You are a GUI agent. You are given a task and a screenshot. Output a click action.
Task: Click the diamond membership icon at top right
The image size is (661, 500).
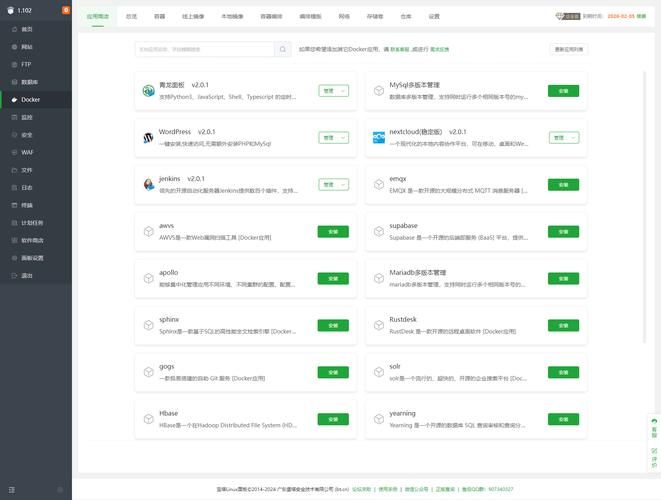[559, 16]
